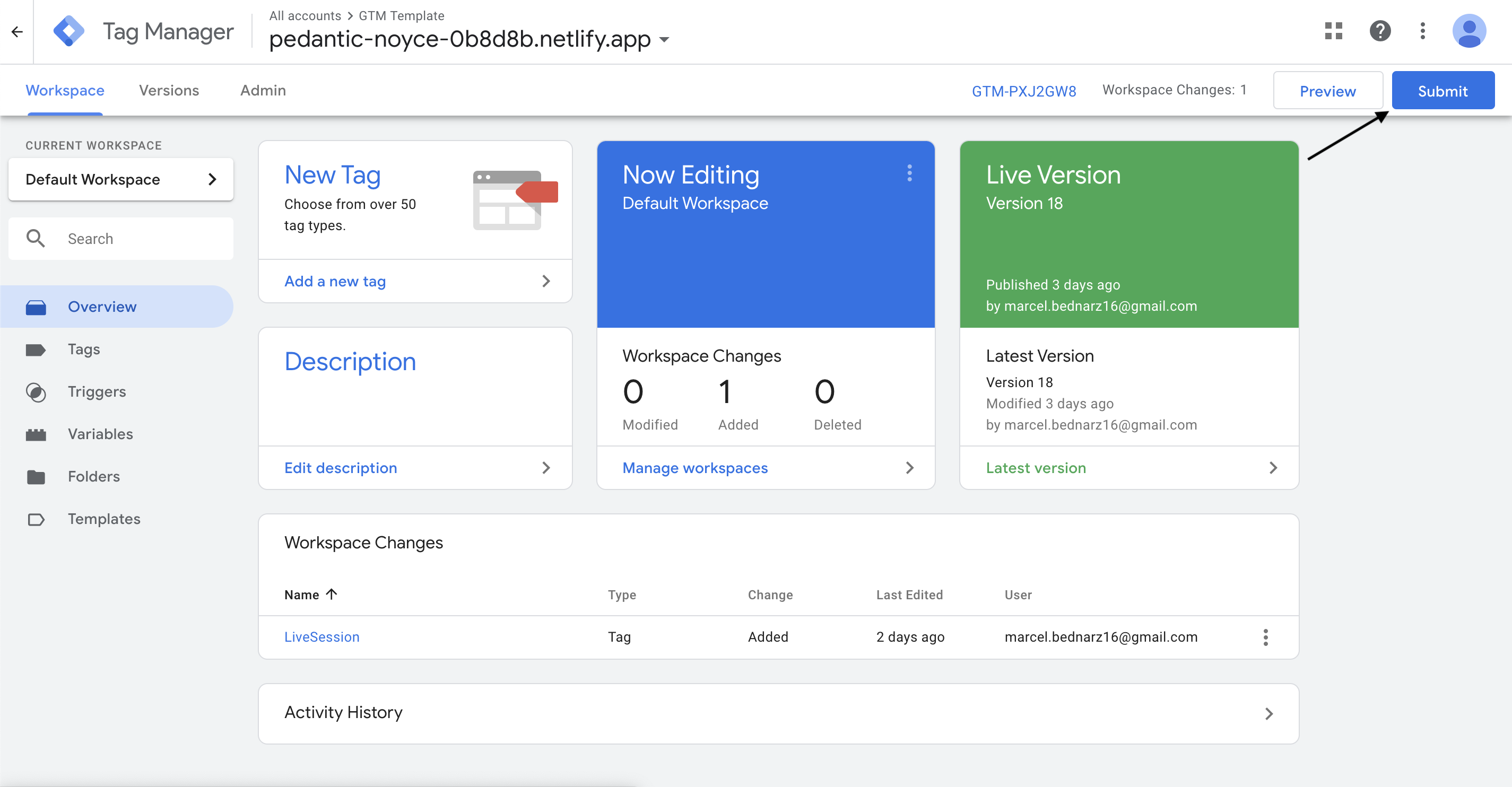Expand the Activity History panel
The width and height of the screenshot is (1512, 787).
pos(1270,713)
